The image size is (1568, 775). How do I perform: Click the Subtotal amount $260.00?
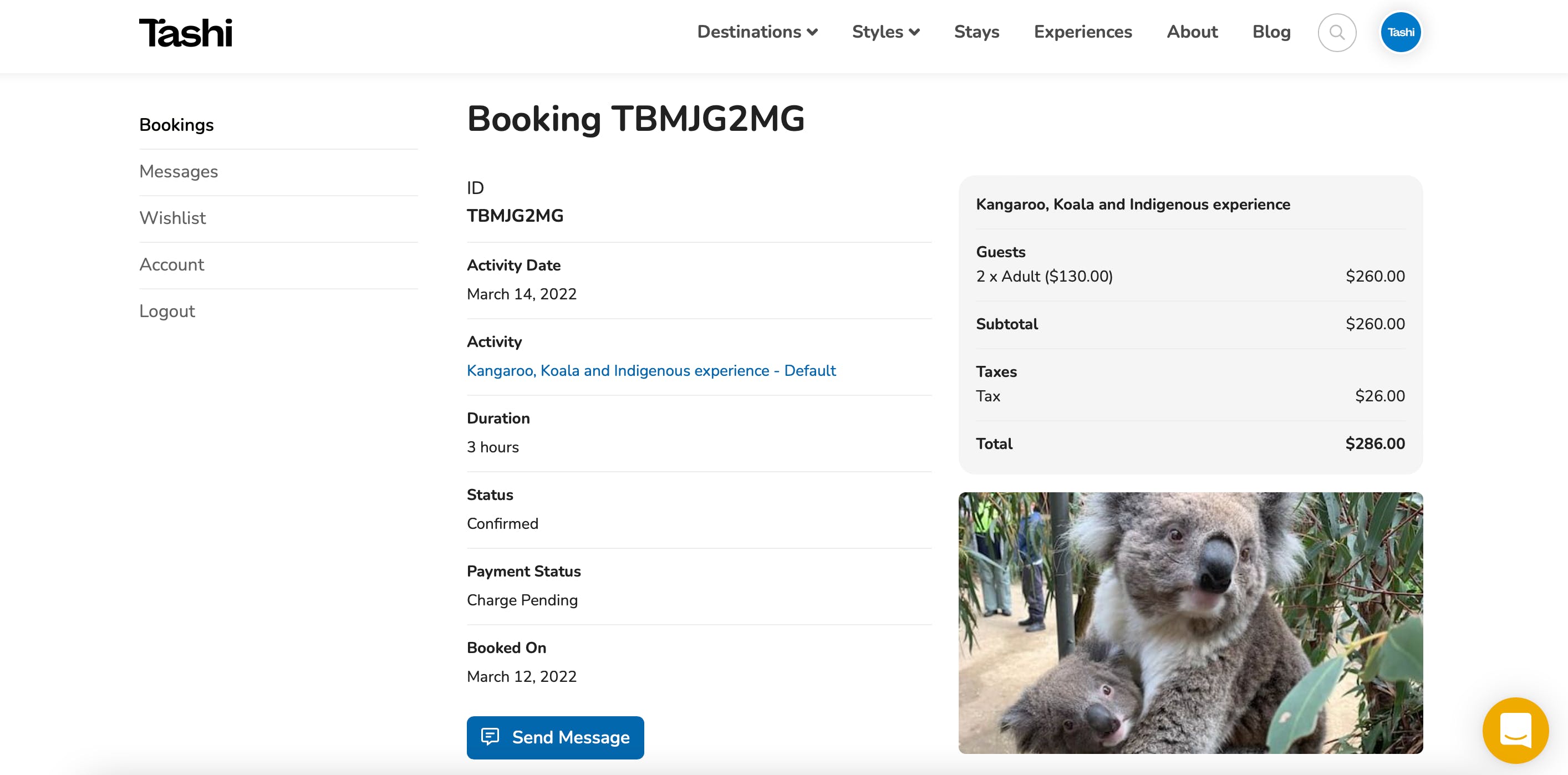point(1375,324)
